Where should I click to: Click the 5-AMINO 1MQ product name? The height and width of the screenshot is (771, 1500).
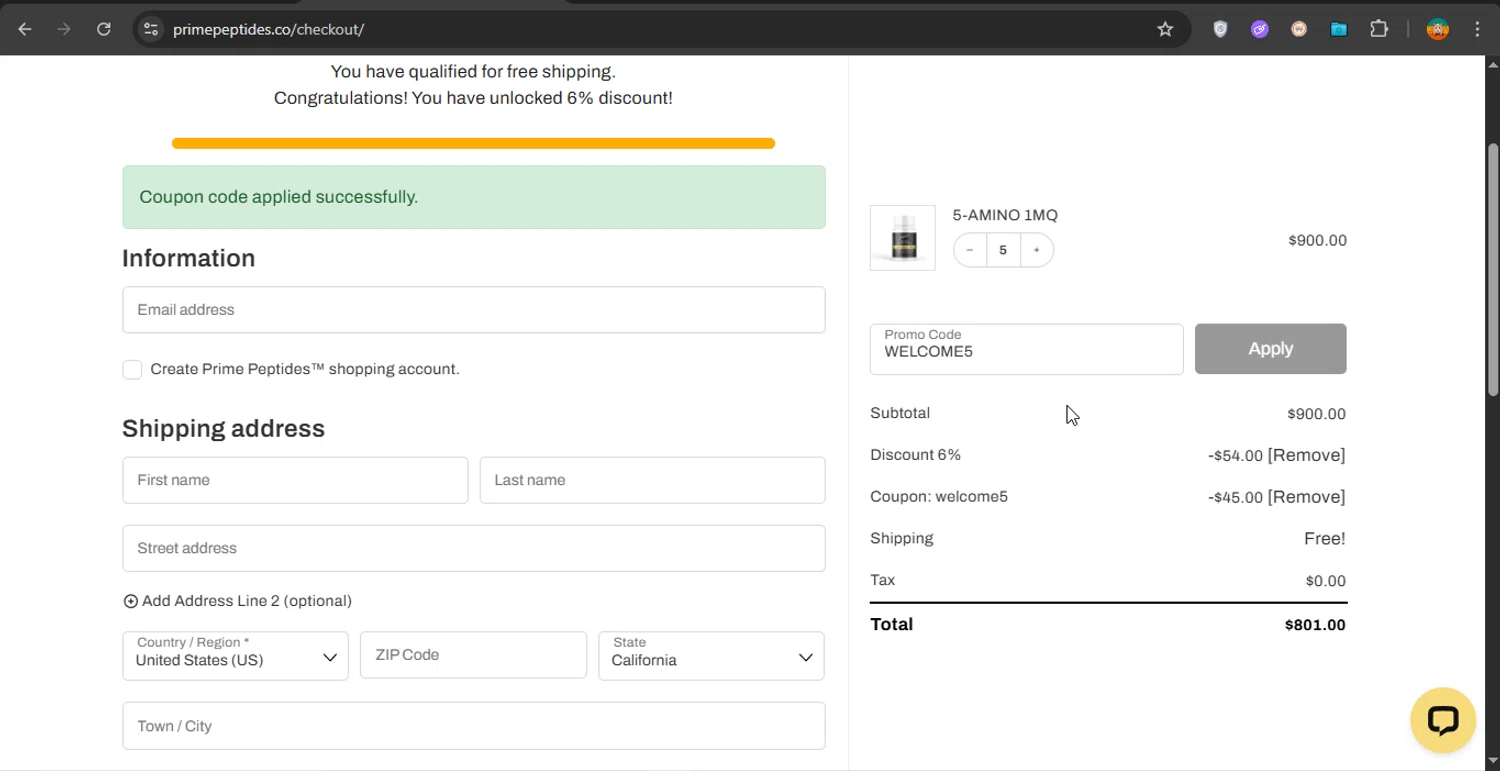1005,215
